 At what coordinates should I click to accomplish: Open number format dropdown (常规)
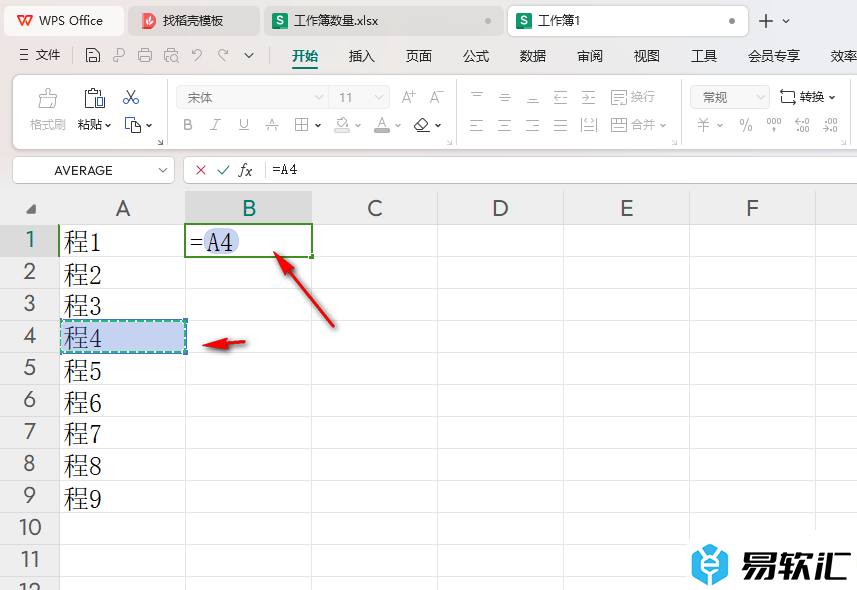[760, 97]
